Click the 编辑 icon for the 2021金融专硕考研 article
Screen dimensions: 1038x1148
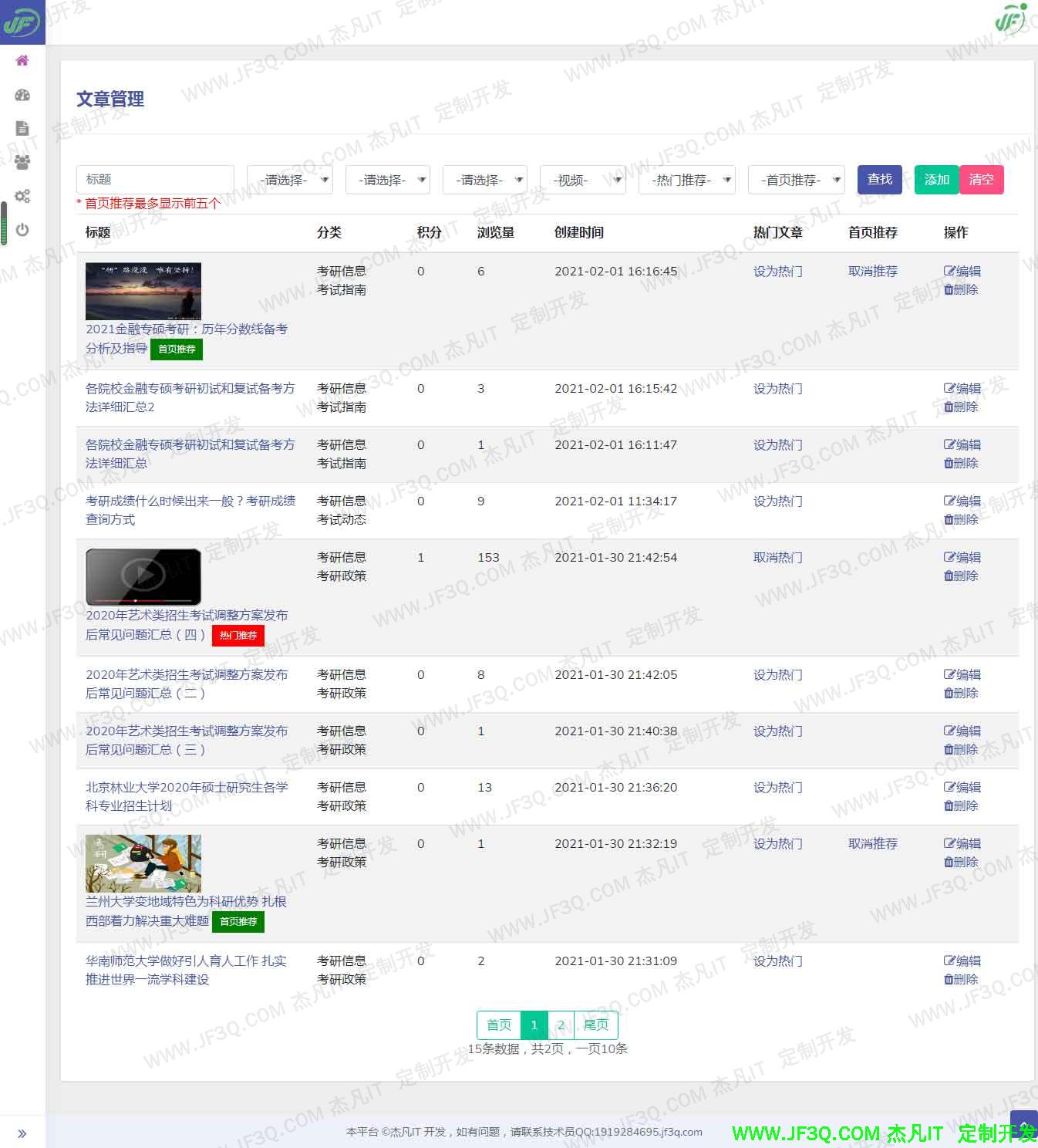pyautogui.click(x=962, y=271)
